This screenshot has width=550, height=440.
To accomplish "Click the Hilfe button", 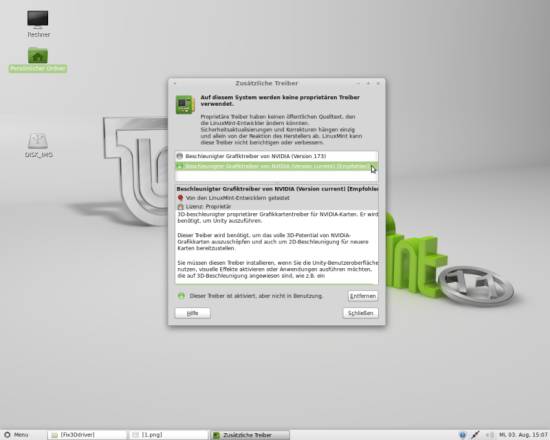I will [193, 313].
